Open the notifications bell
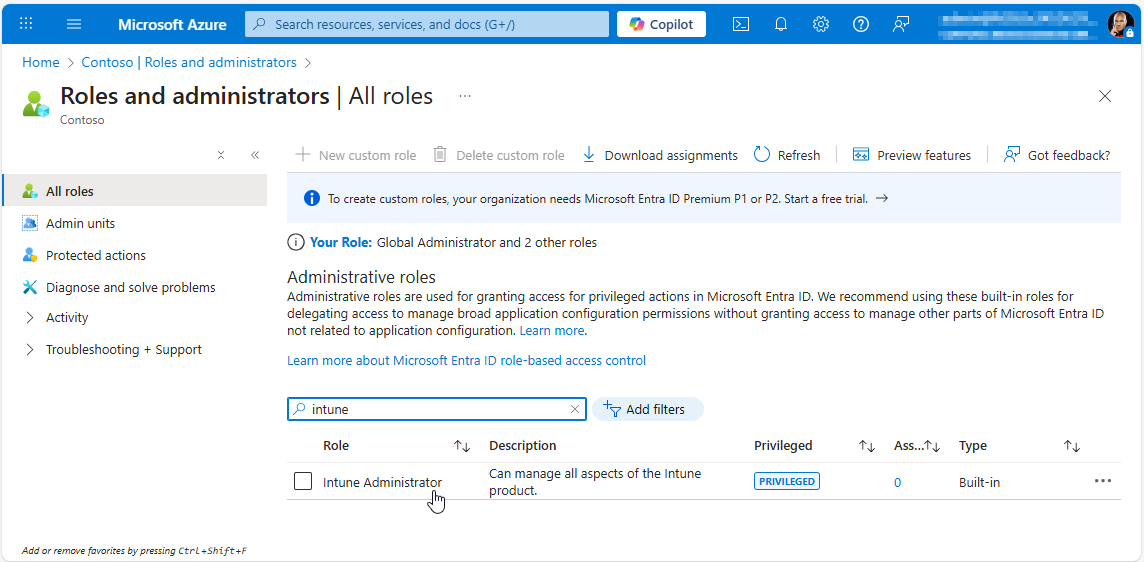This screenshot has width=1144, height=562. click(781, 24)
